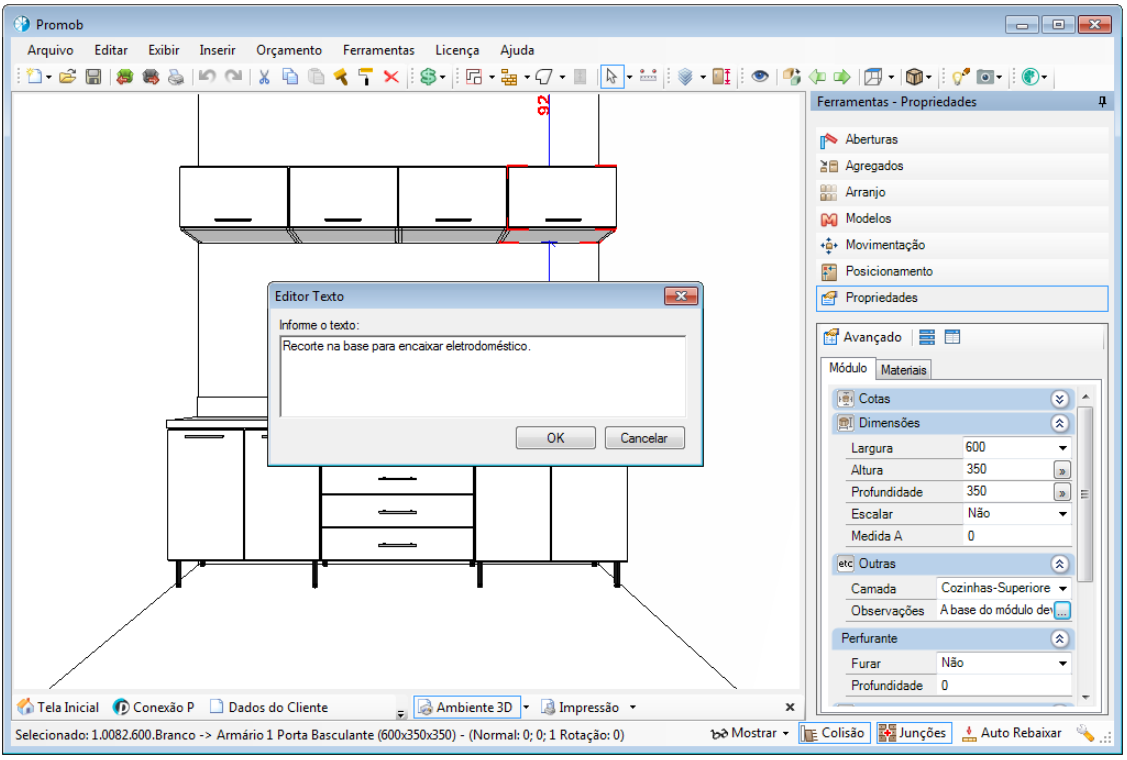Choose the arrow selection tool
The image size is (1127, 760).
coord(611,76)
